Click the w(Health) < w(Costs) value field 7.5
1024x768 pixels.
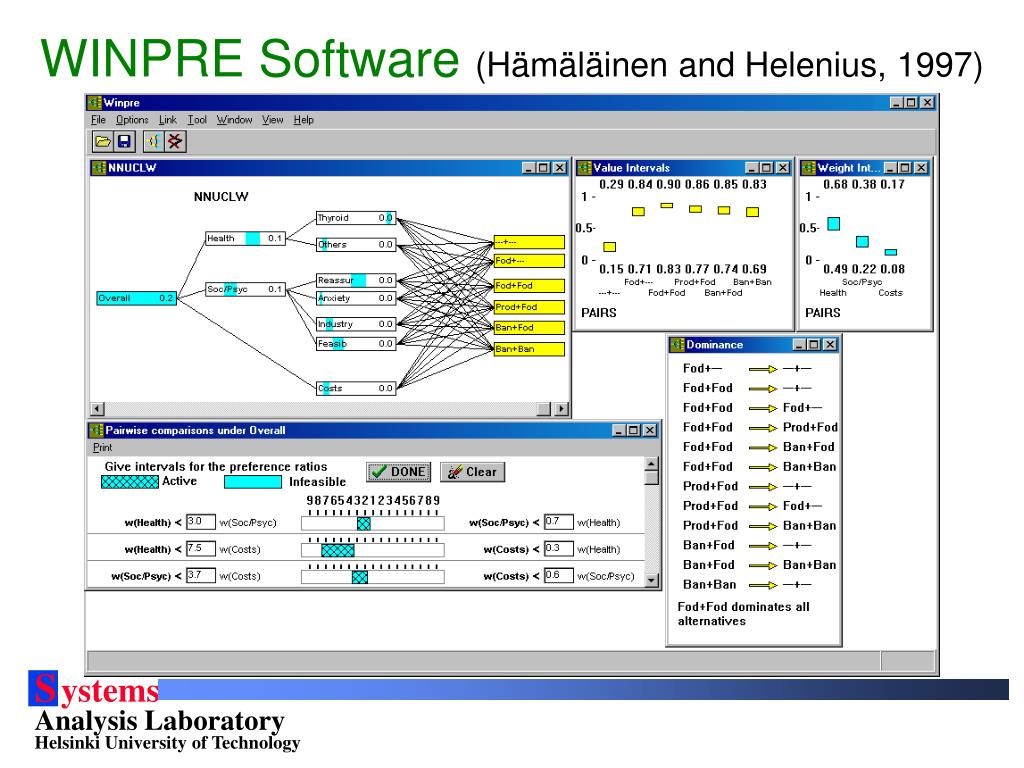200,549
